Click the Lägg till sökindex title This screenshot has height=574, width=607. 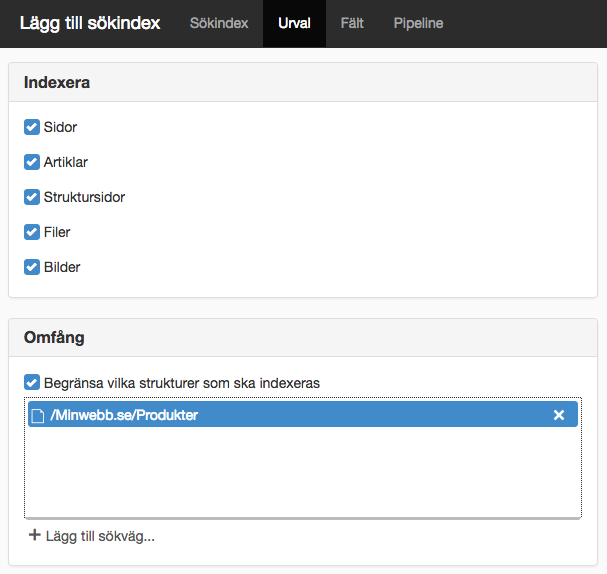coord(90,23)
